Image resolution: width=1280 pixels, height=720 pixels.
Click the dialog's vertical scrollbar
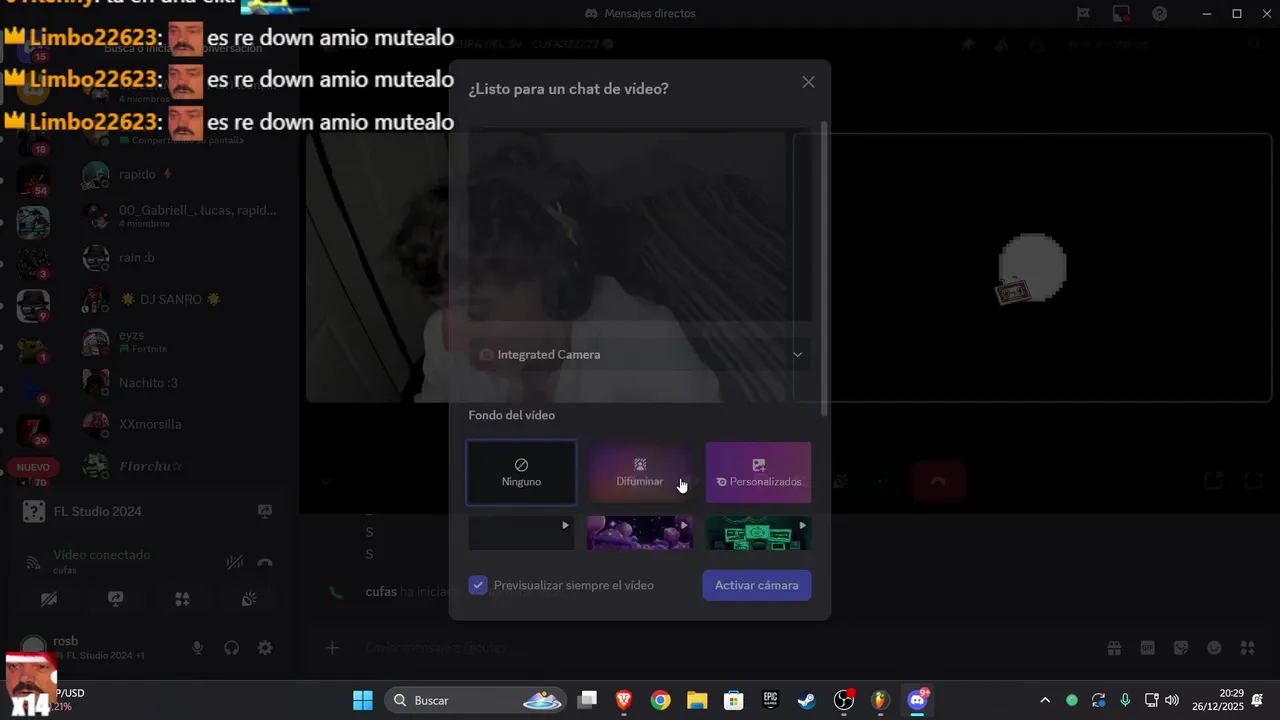pos(824,270)
